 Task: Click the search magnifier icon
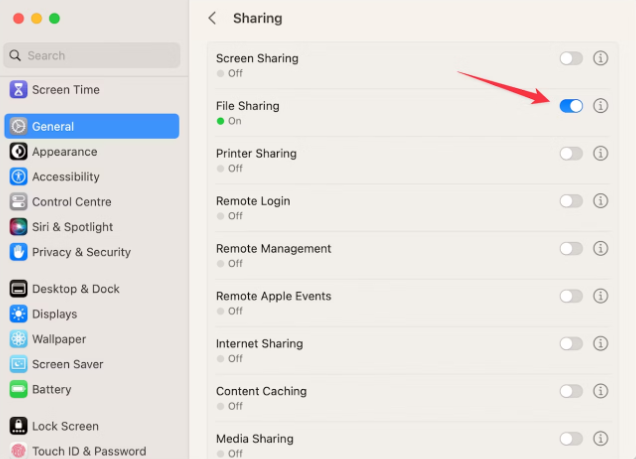[15, 56]
